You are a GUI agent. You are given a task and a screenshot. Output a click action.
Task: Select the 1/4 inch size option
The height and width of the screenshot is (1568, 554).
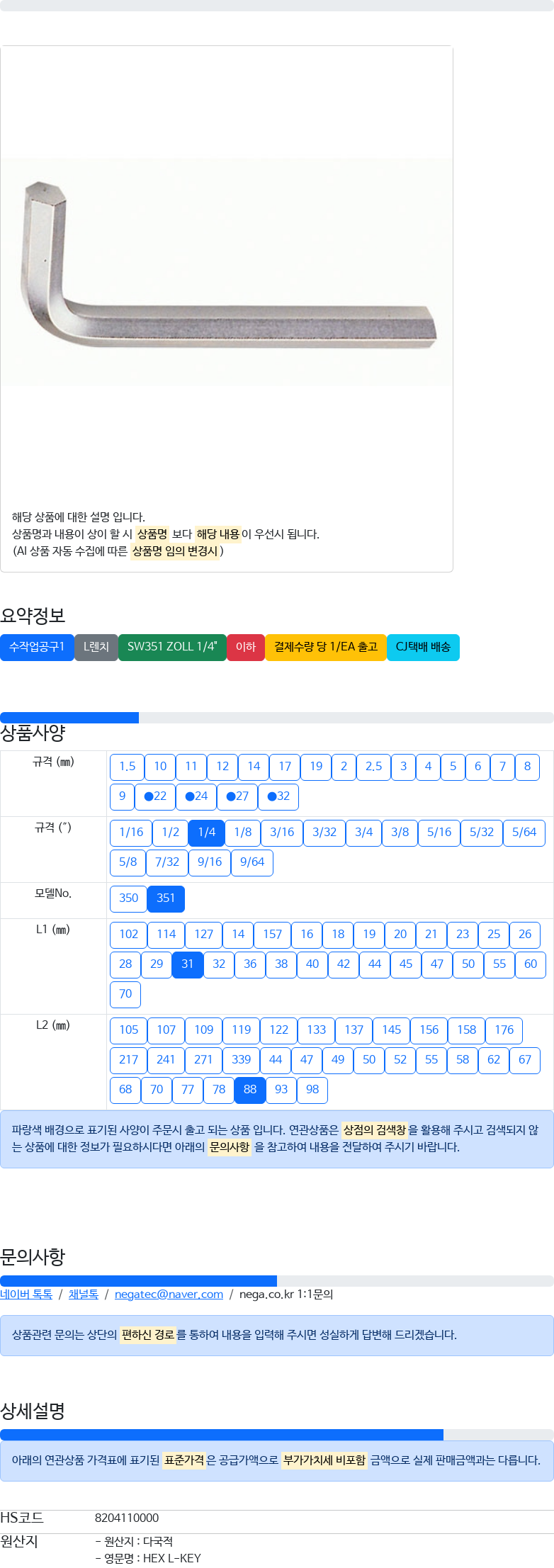point(207,833)
